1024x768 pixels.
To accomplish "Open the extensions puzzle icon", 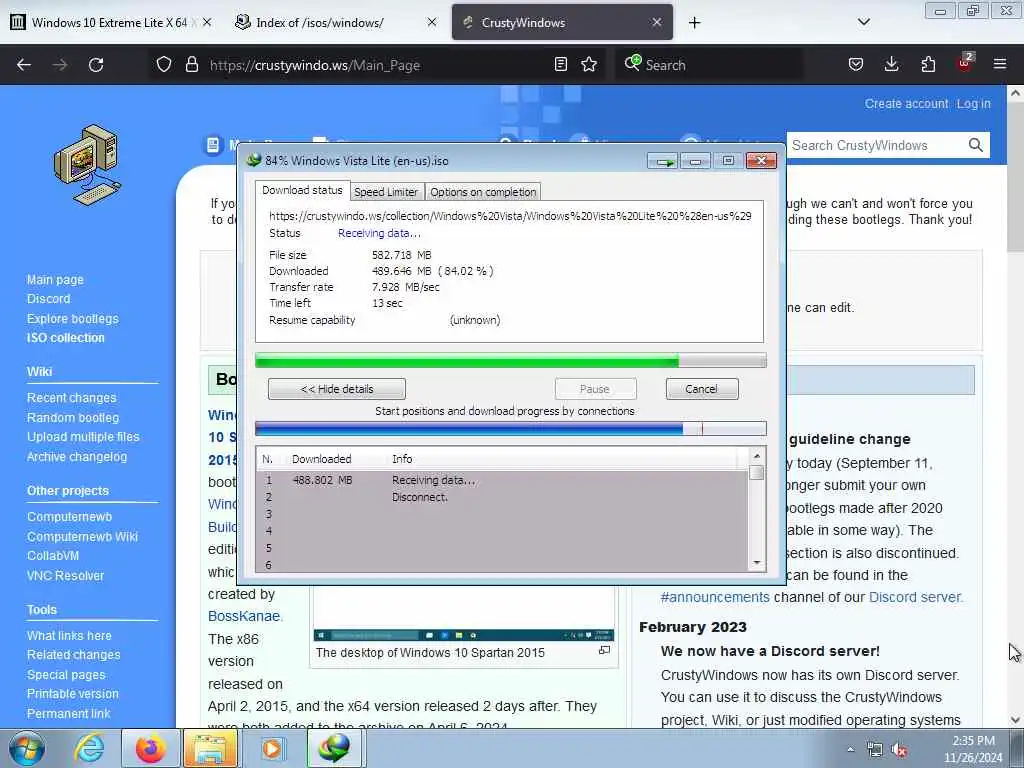I will pyautogui.click(x=928, y=65).
